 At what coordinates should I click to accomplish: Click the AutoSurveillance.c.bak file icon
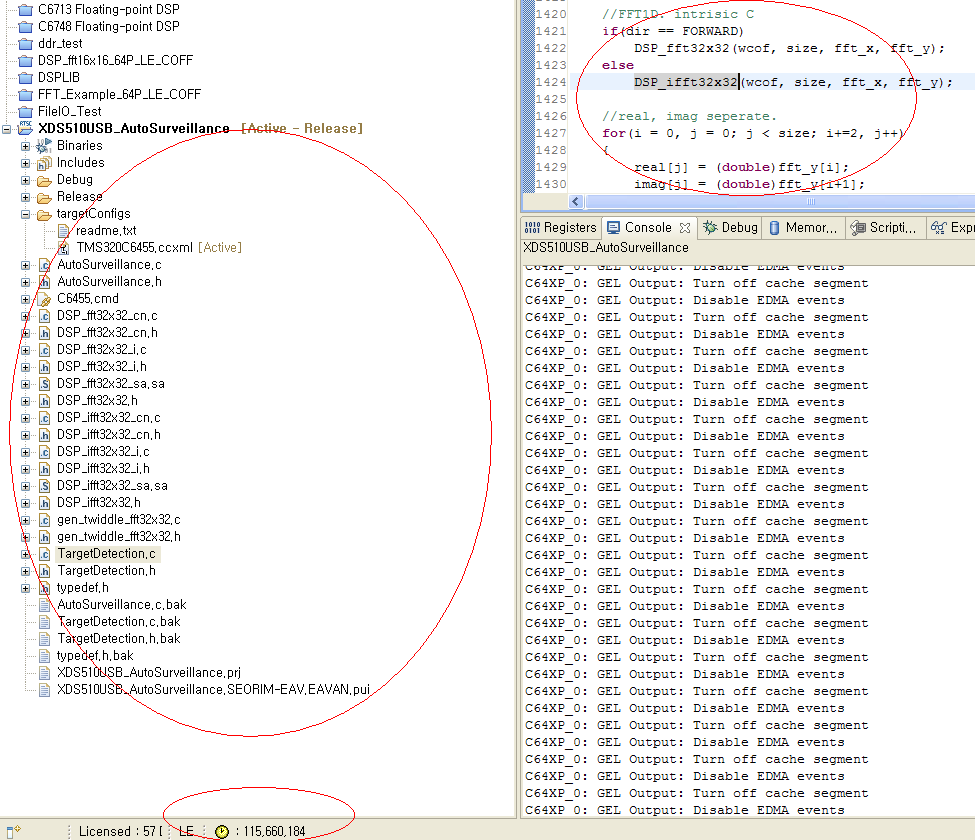45,605
